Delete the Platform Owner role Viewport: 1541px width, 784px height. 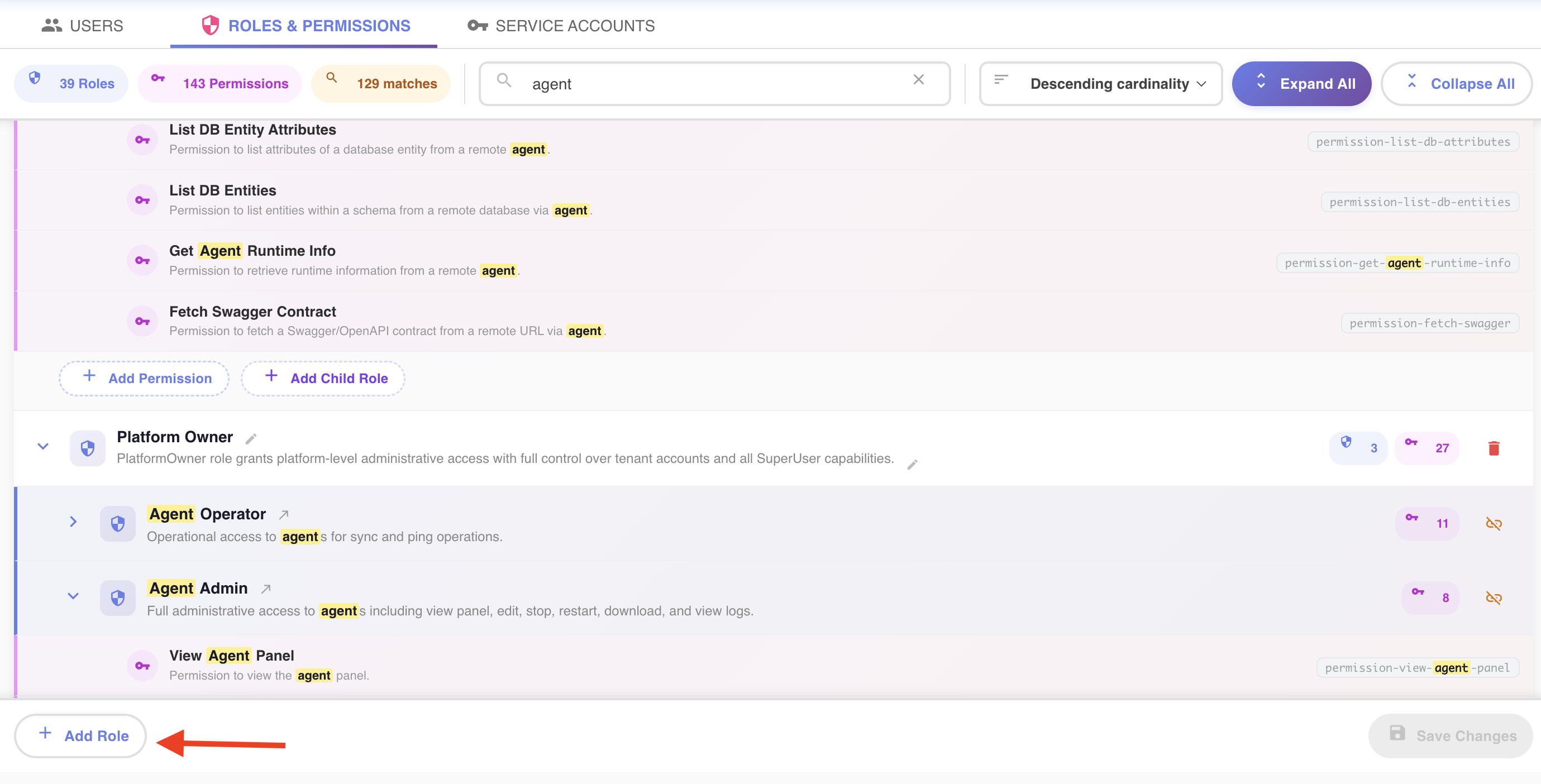(x=1494, y=448)
